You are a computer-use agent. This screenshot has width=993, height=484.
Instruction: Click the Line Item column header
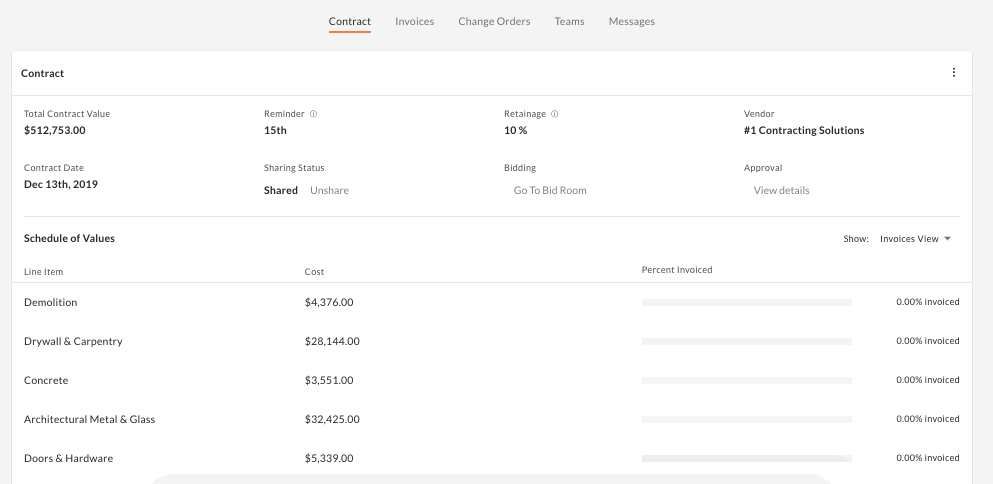[x=44, y=272]
